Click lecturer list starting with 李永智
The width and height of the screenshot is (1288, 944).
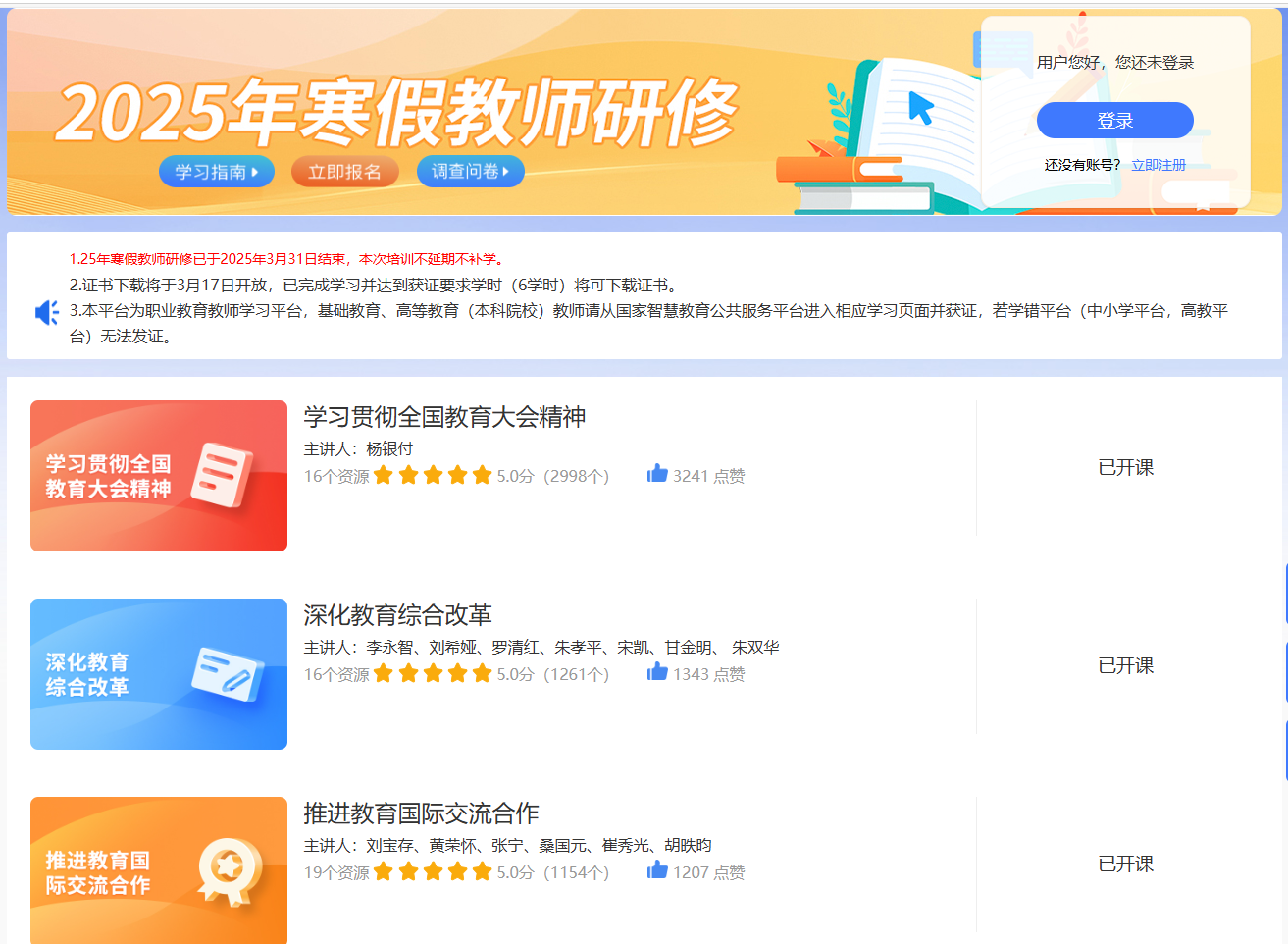(541, 648)
